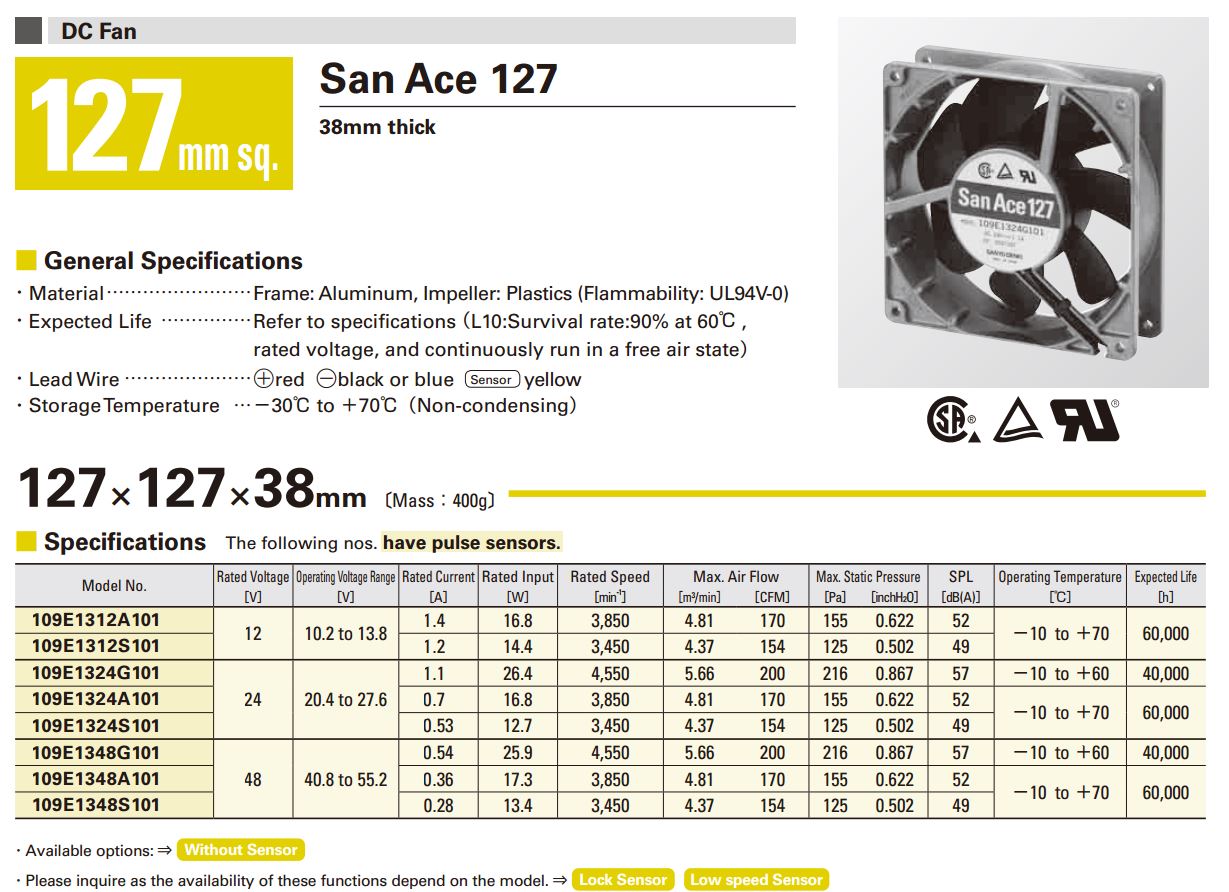Click the 'Material' specification label

coord(66,293)
